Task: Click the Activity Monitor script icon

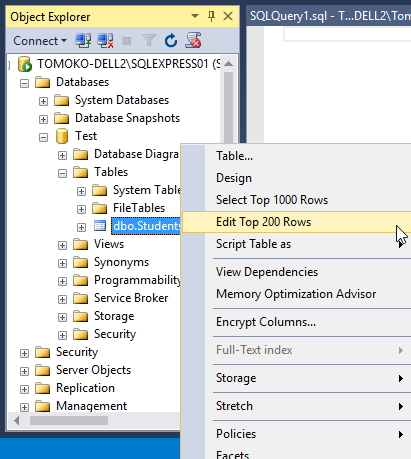Action: pos(194,40)
